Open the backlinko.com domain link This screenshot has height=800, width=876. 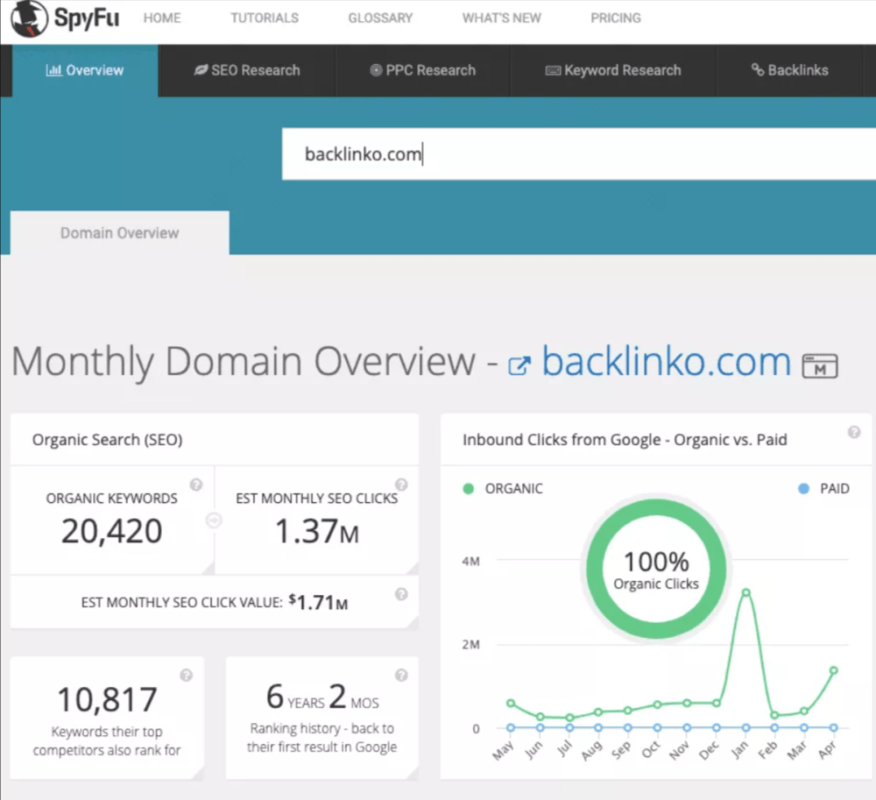click(x=666, y=362)
